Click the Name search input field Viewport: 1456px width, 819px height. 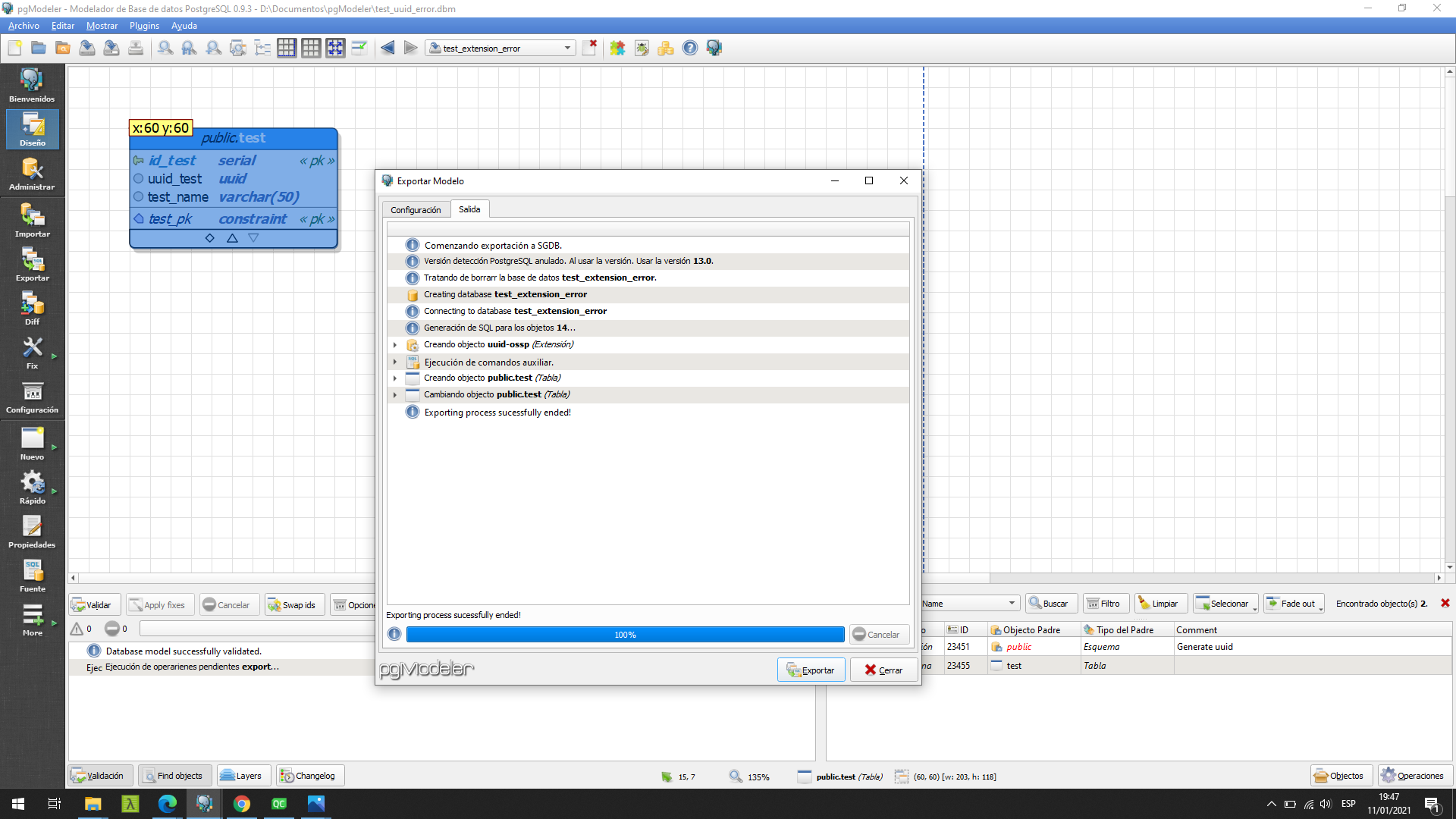point(963,602)
